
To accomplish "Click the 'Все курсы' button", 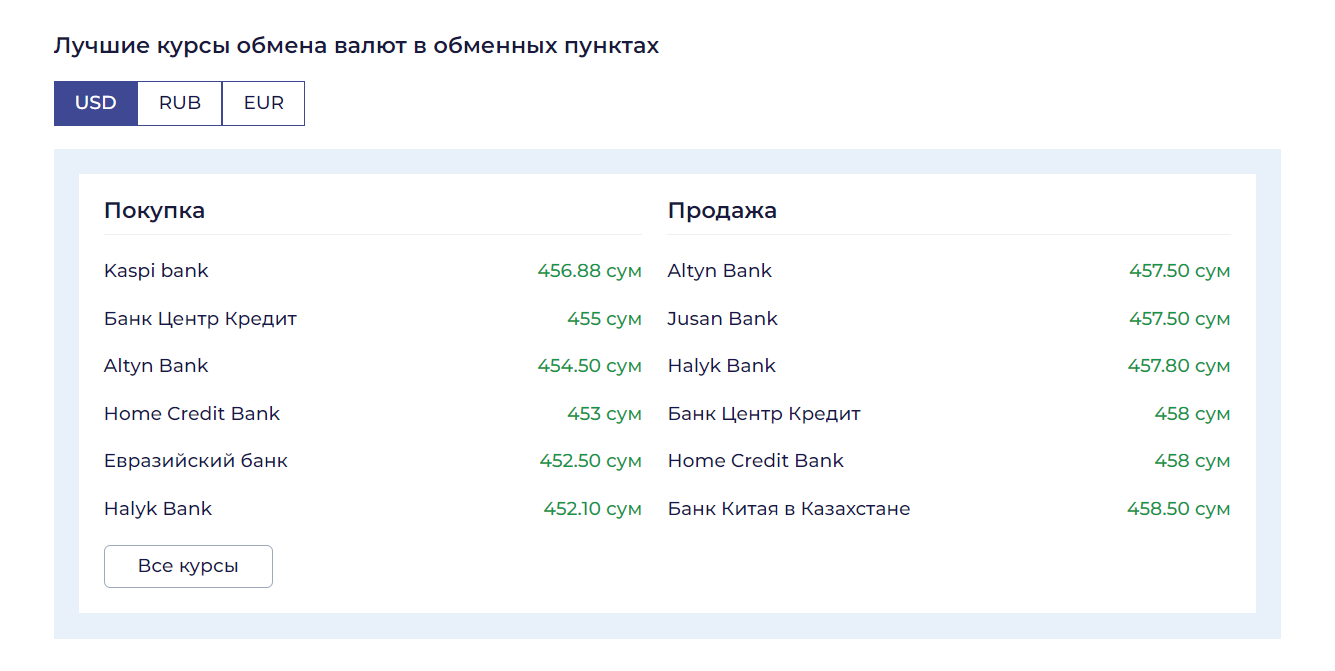I will 188,566.
